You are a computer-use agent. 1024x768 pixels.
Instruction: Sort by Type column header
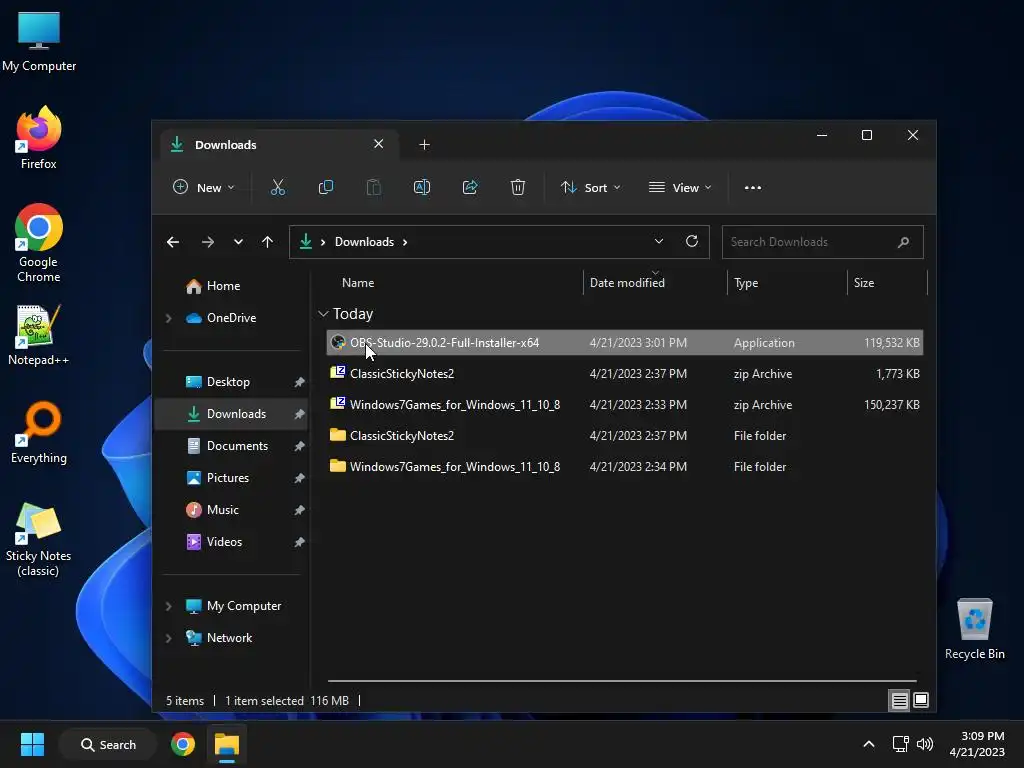[746, 283]
